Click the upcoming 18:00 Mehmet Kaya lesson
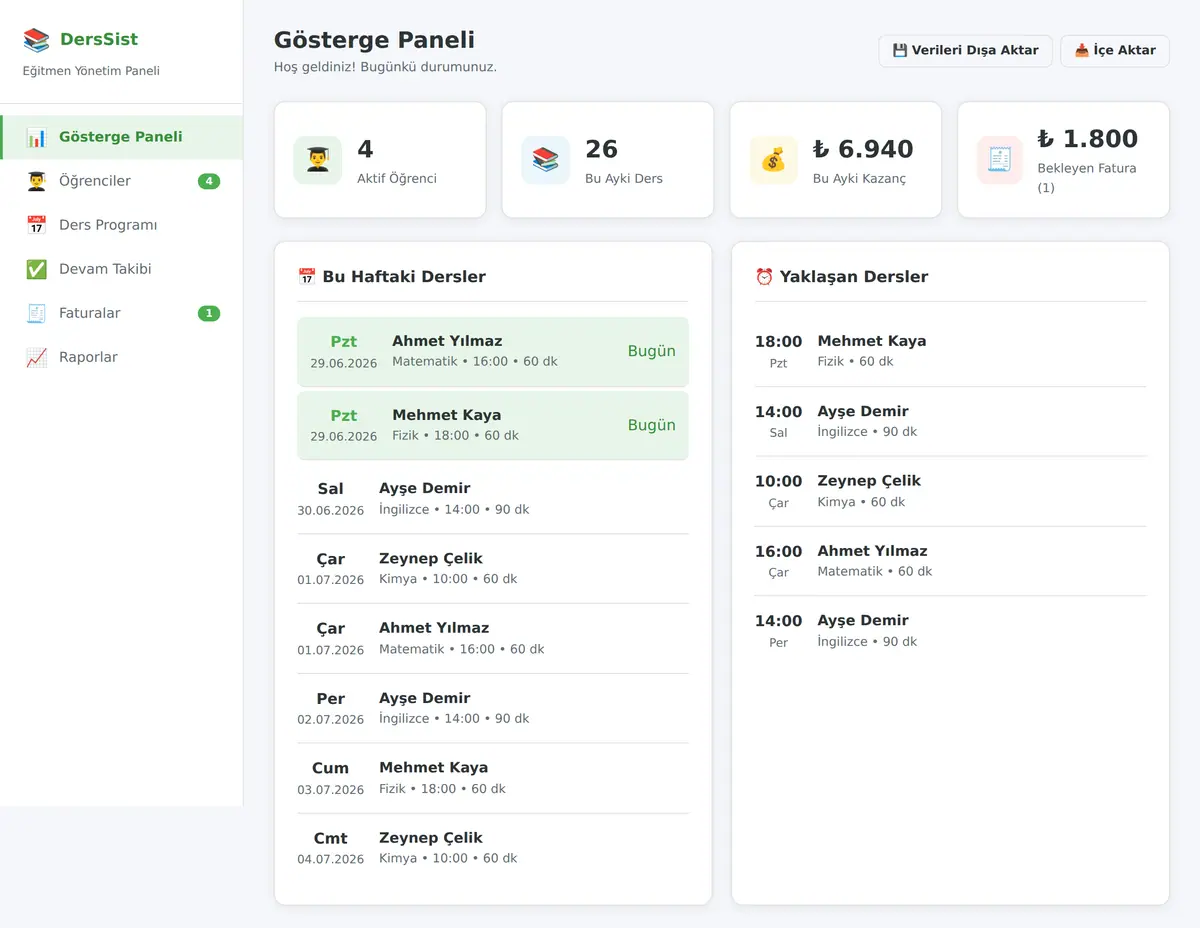This screenshot has width=1200, height=928. [951, 351]
